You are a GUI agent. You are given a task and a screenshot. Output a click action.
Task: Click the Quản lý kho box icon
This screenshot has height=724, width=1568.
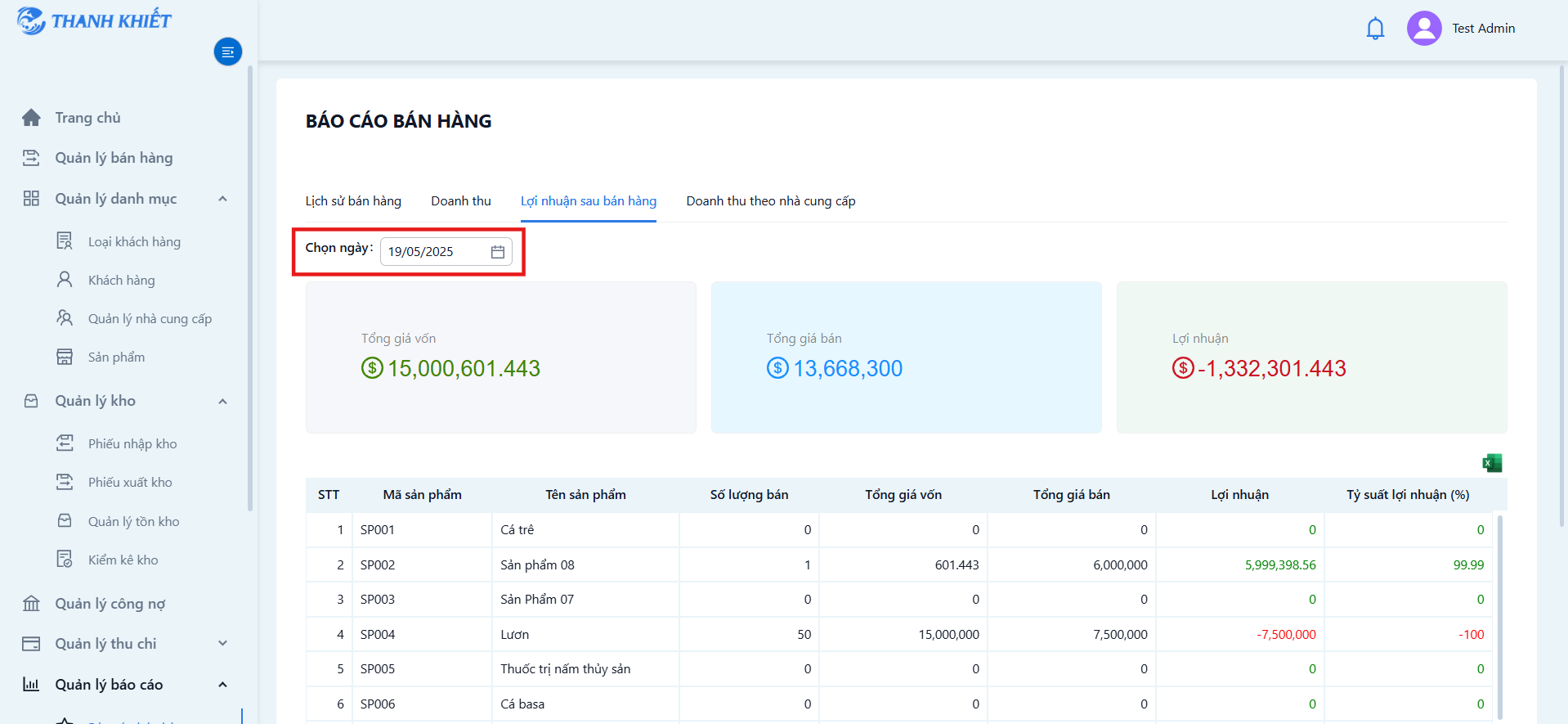[31, 401]
